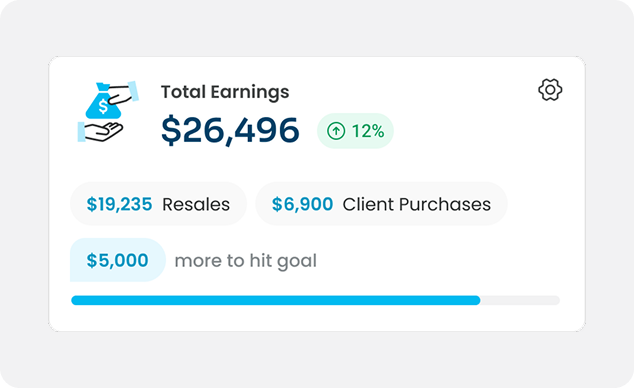This screenshot has width=634, height=388.
Task: Click the Total Earnings heading
Action: coord(225,92)
